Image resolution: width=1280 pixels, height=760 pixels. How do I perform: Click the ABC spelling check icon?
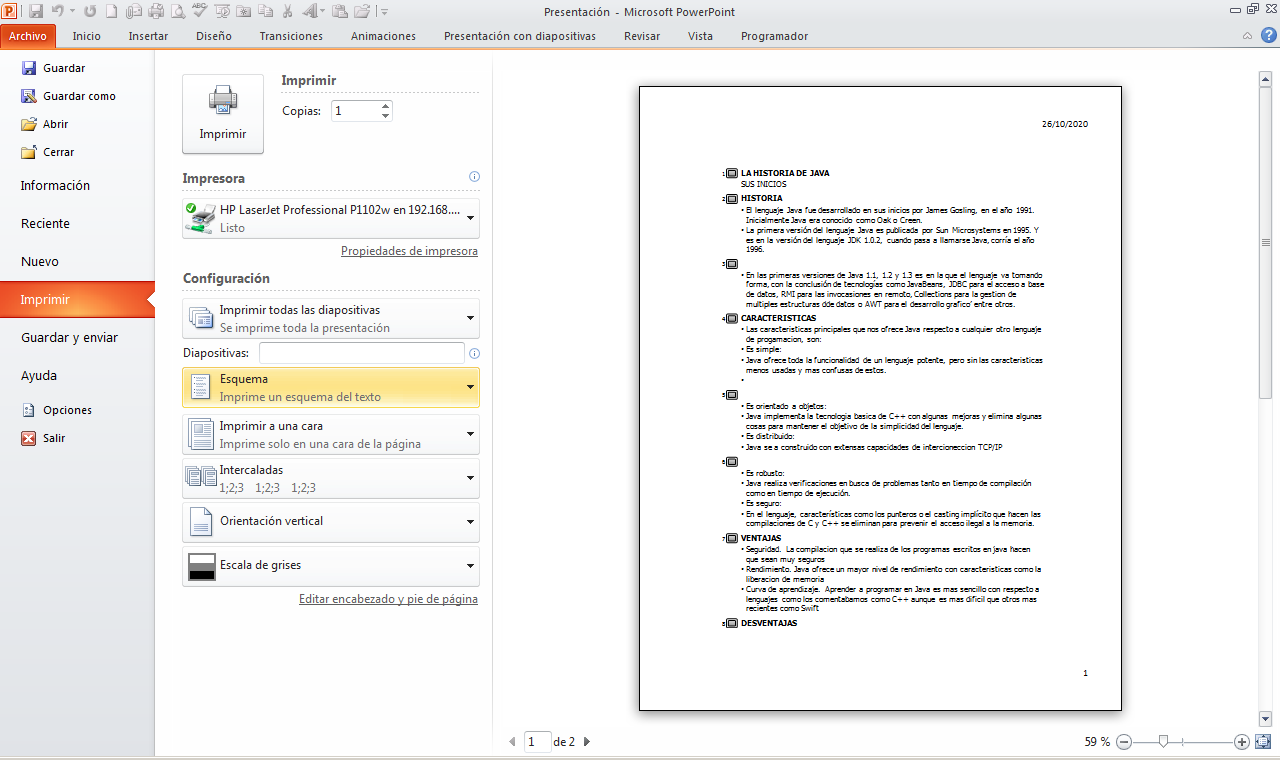[199, 12]
